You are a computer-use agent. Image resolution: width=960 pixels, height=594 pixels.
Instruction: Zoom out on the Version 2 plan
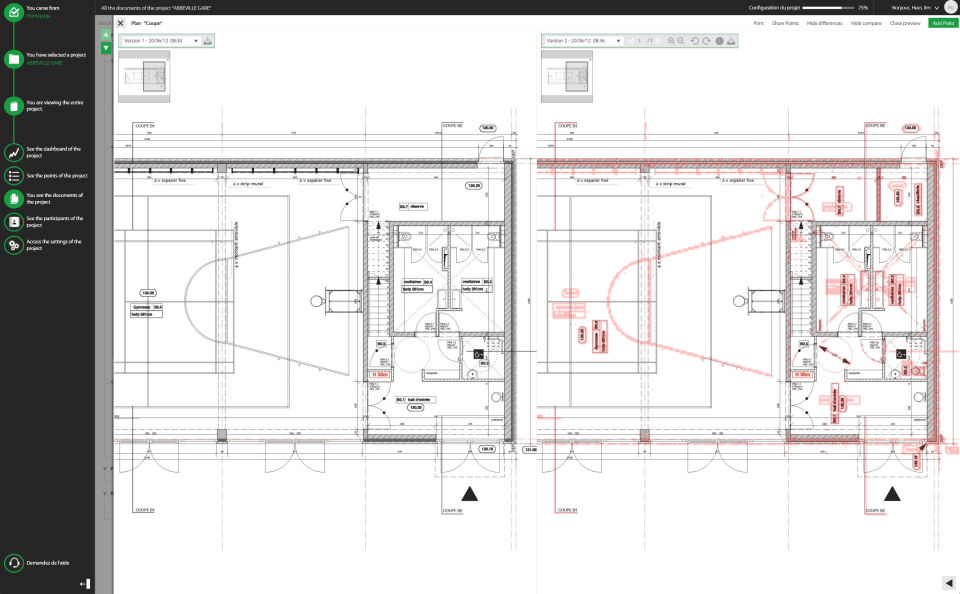(x=681, y=41)
